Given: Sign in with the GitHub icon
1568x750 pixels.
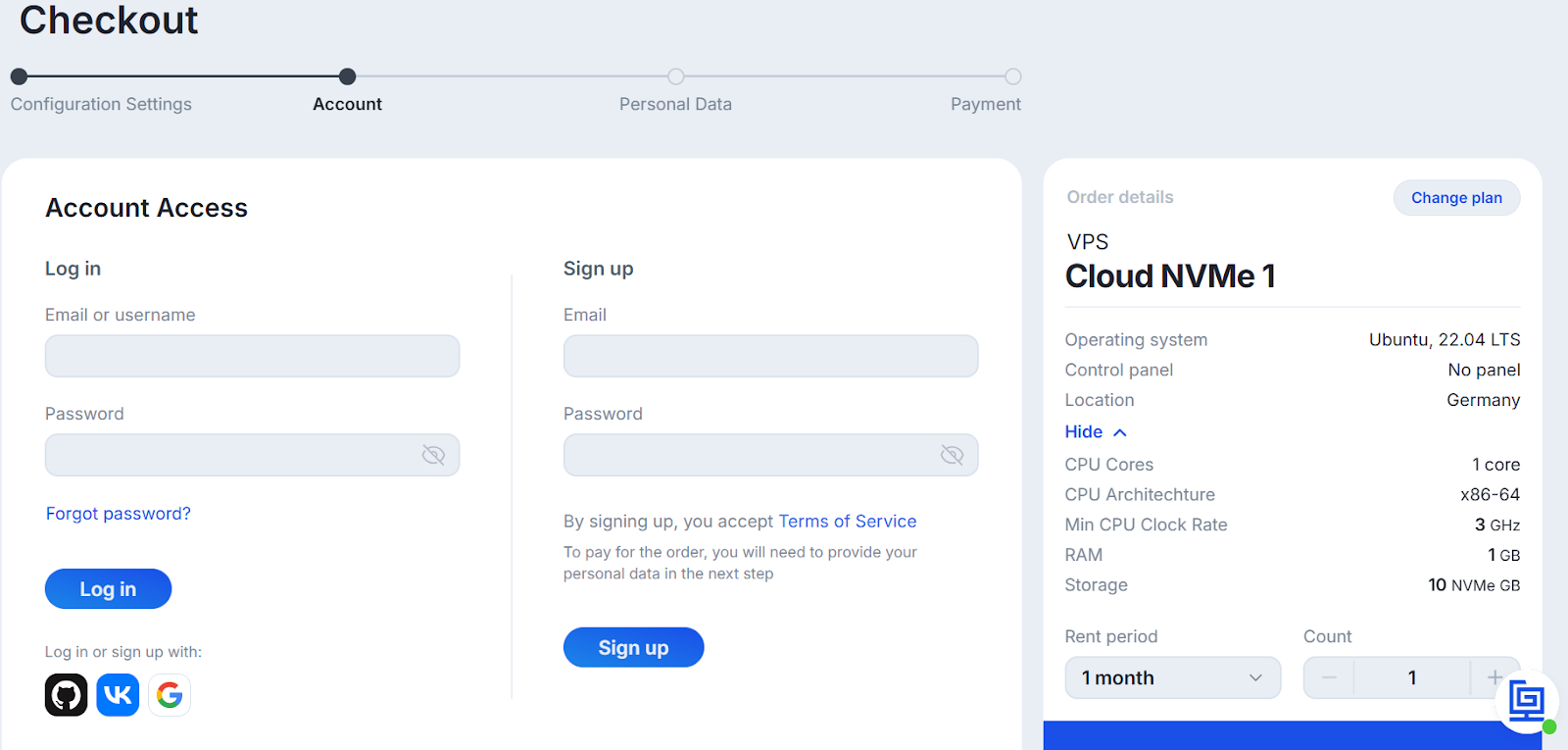Looking at the screenshot, I should [67, 695].
